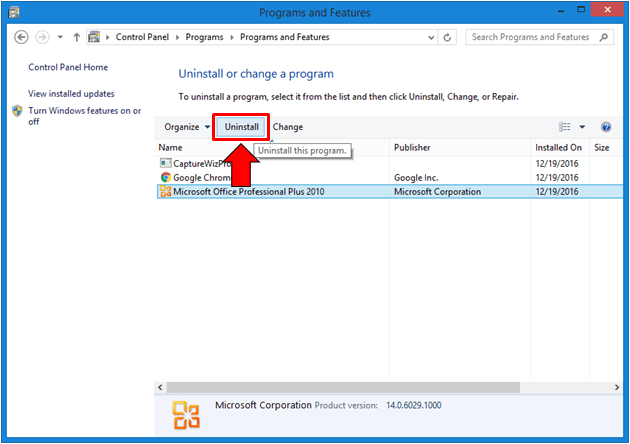
Task: Click the Forward navigation arrow
Action: coord(42,37)
